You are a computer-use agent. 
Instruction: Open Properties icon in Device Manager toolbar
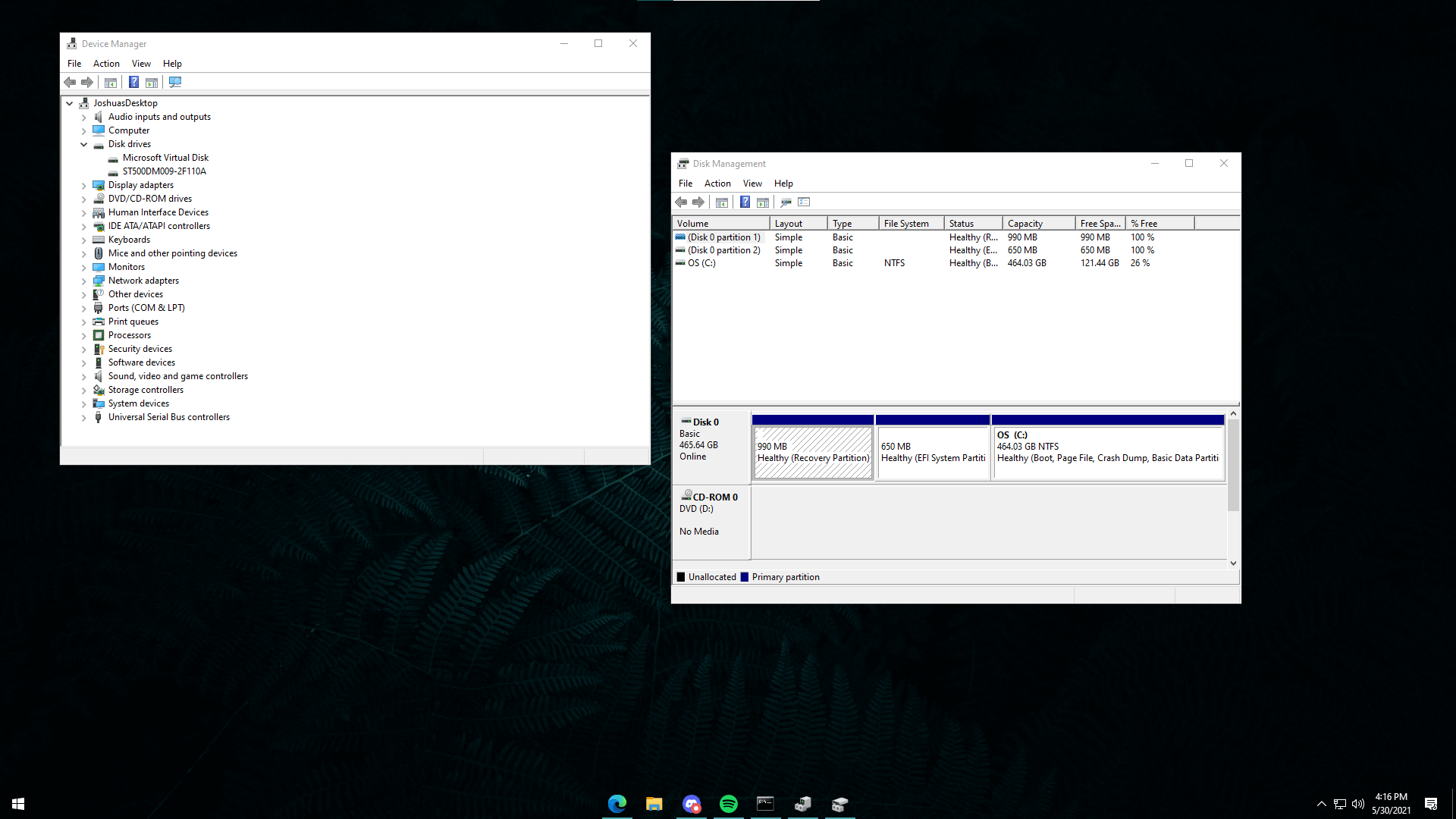(111, 82)
